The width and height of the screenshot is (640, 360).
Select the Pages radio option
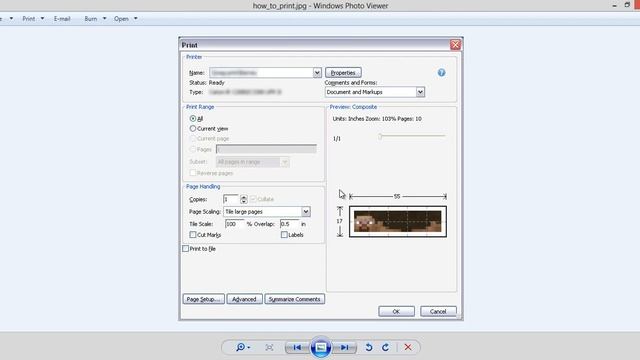[193, 149]
